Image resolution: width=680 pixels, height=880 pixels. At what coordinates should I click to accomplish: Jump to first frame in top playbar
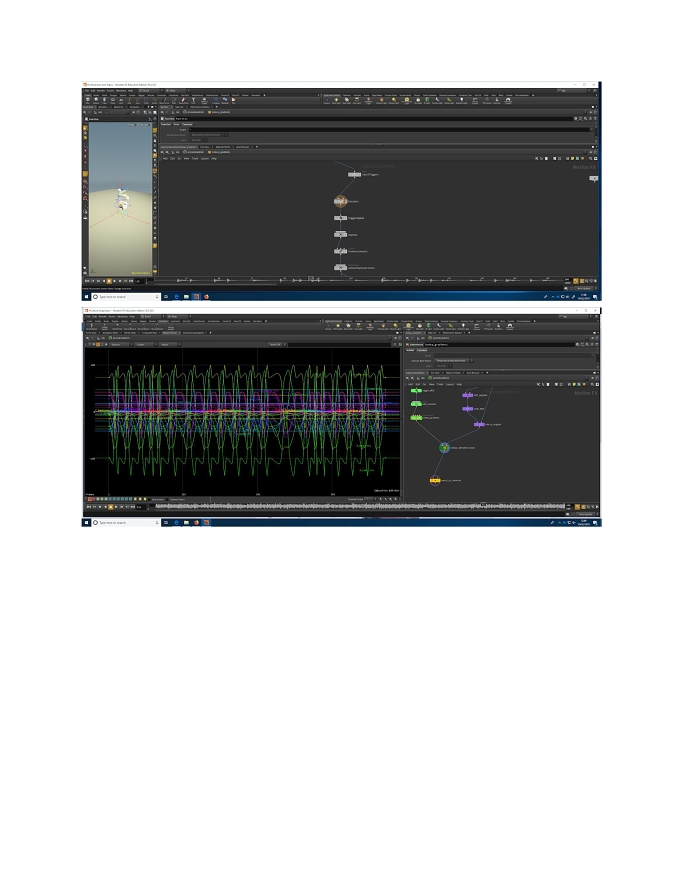click(87, 281)
